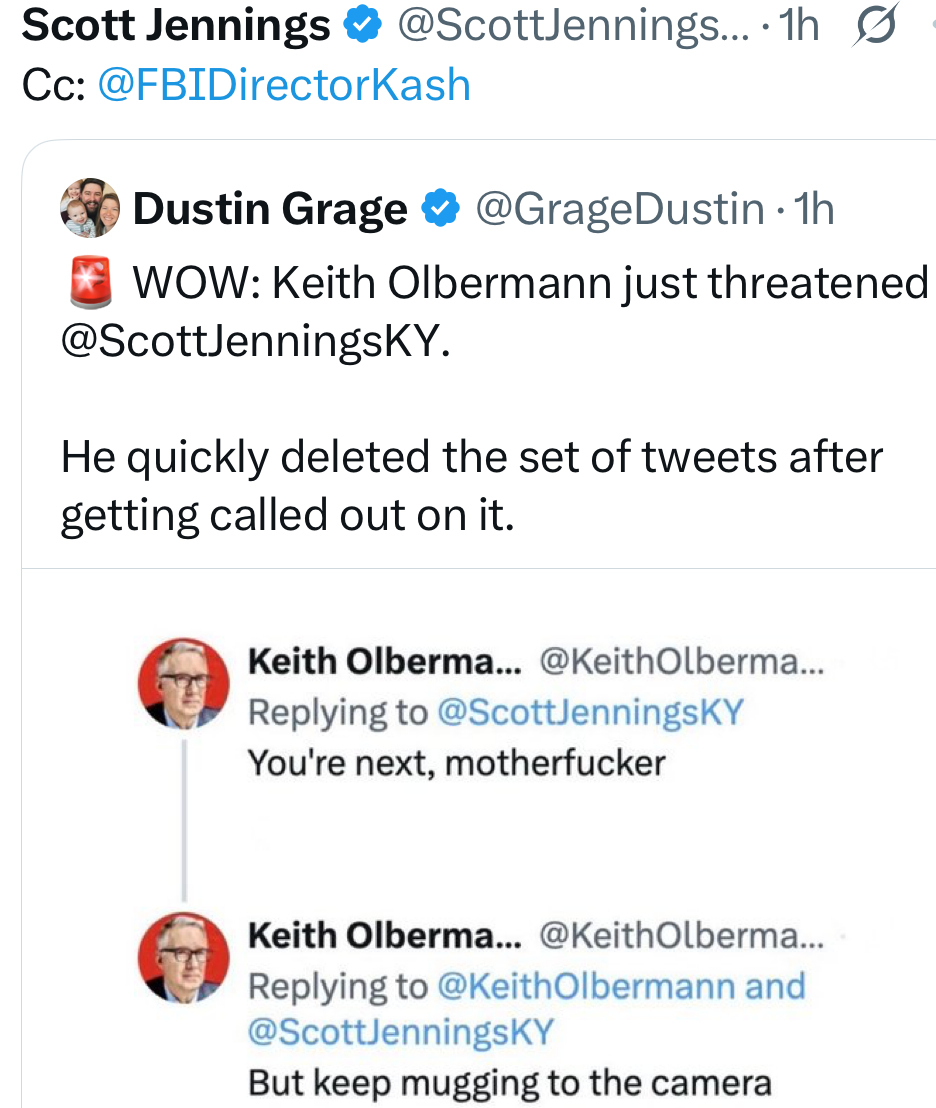Viewport: 936px width, 1108px height.
Task: Click the 1h timestamp beside @GrageDustin
Action: (811, 209)
